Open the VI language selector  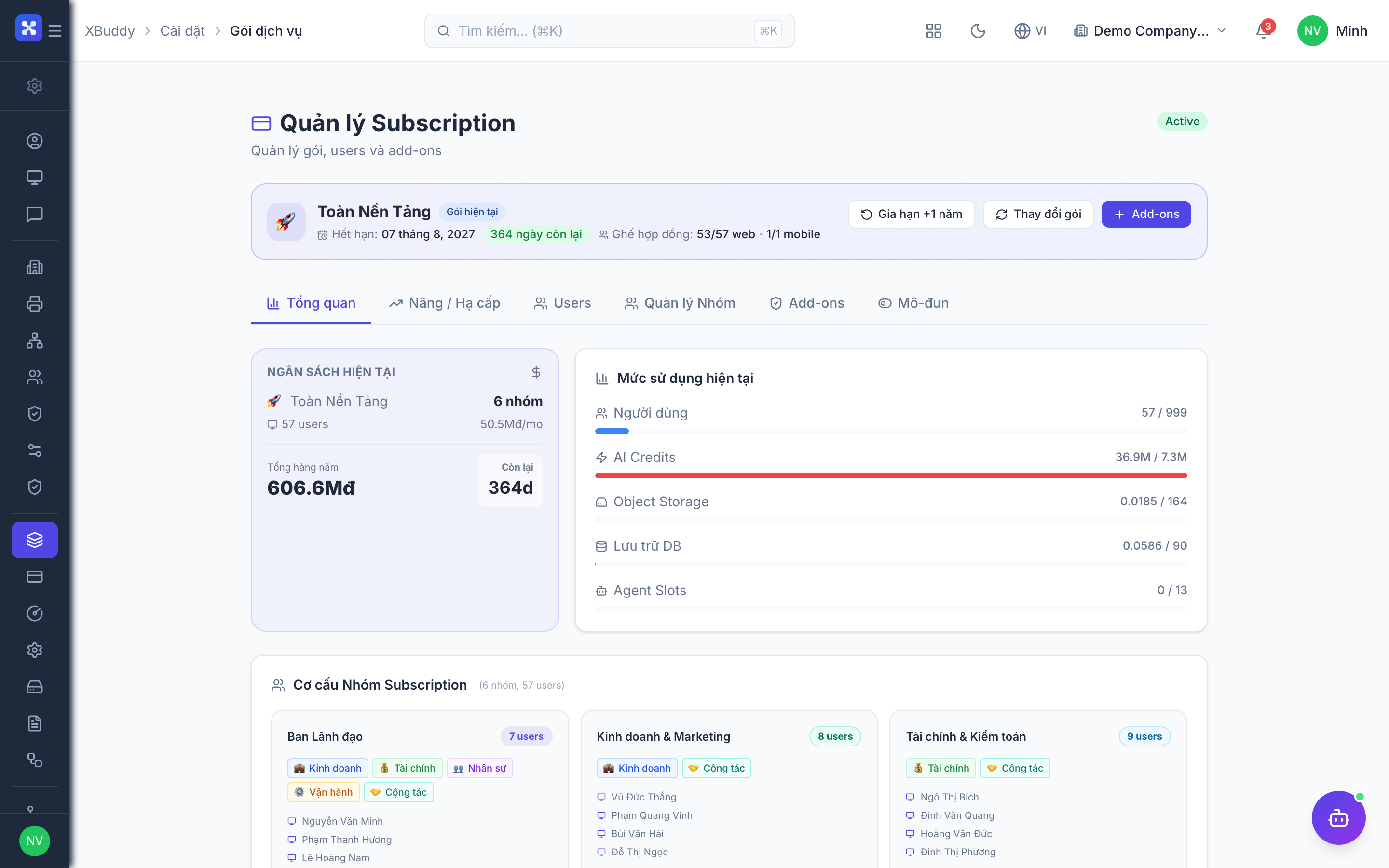pyautogui.click(x=1030, y=31)
